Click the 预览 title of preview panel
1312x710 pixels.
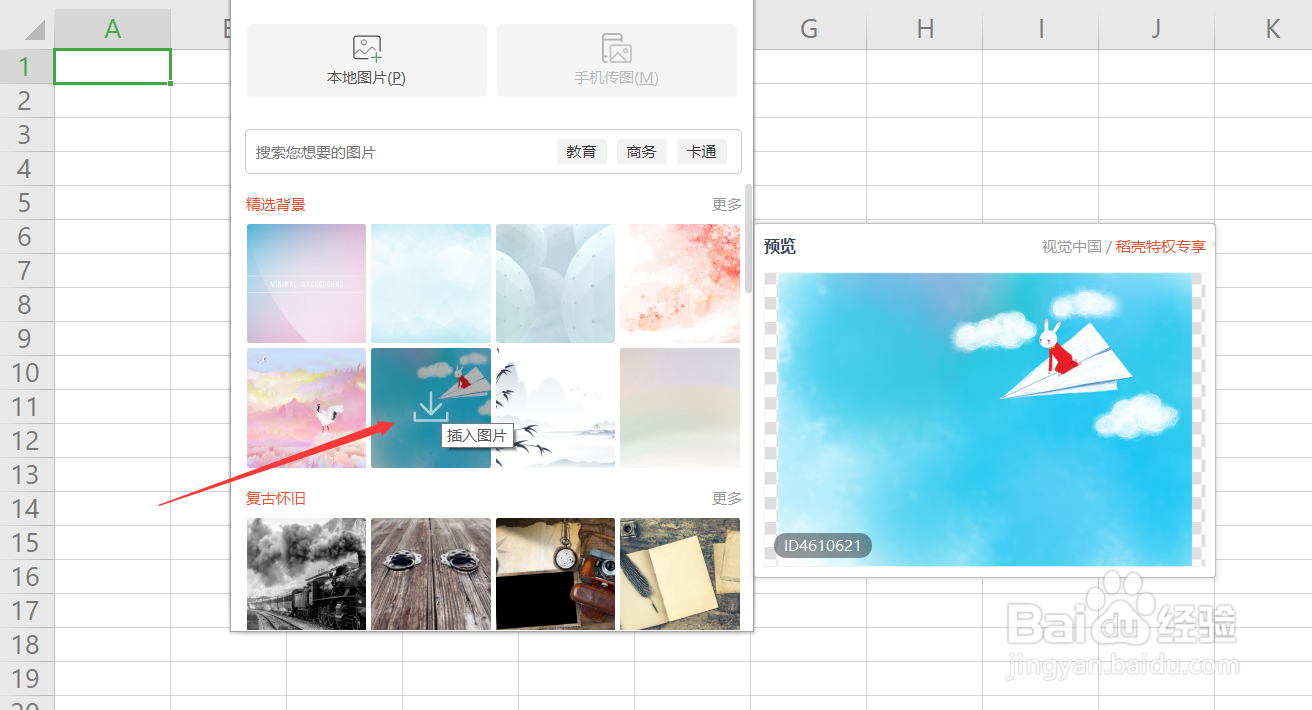780,246
